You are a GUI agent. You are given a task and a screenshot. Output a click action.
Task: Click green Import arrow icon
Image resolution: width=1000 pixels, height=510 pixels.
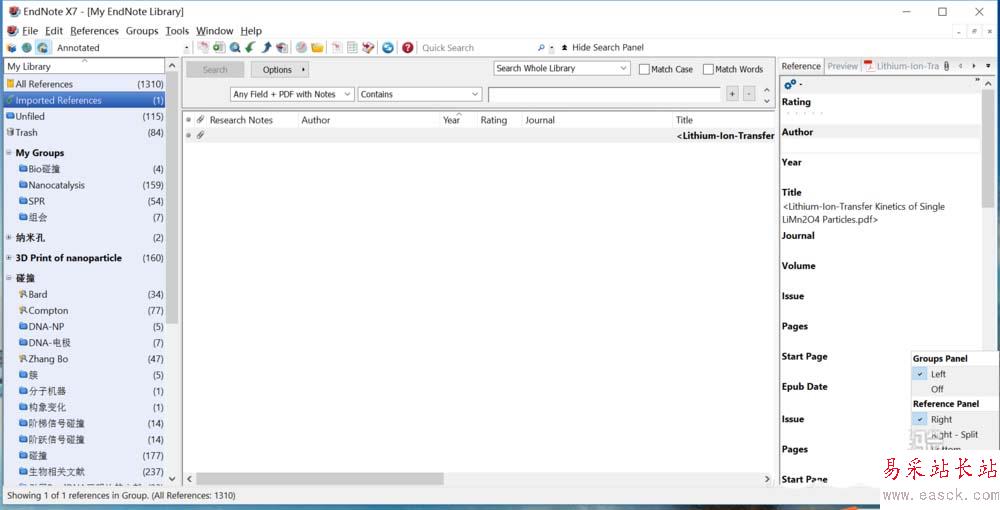pyautogui.click(x=251, y=47)
